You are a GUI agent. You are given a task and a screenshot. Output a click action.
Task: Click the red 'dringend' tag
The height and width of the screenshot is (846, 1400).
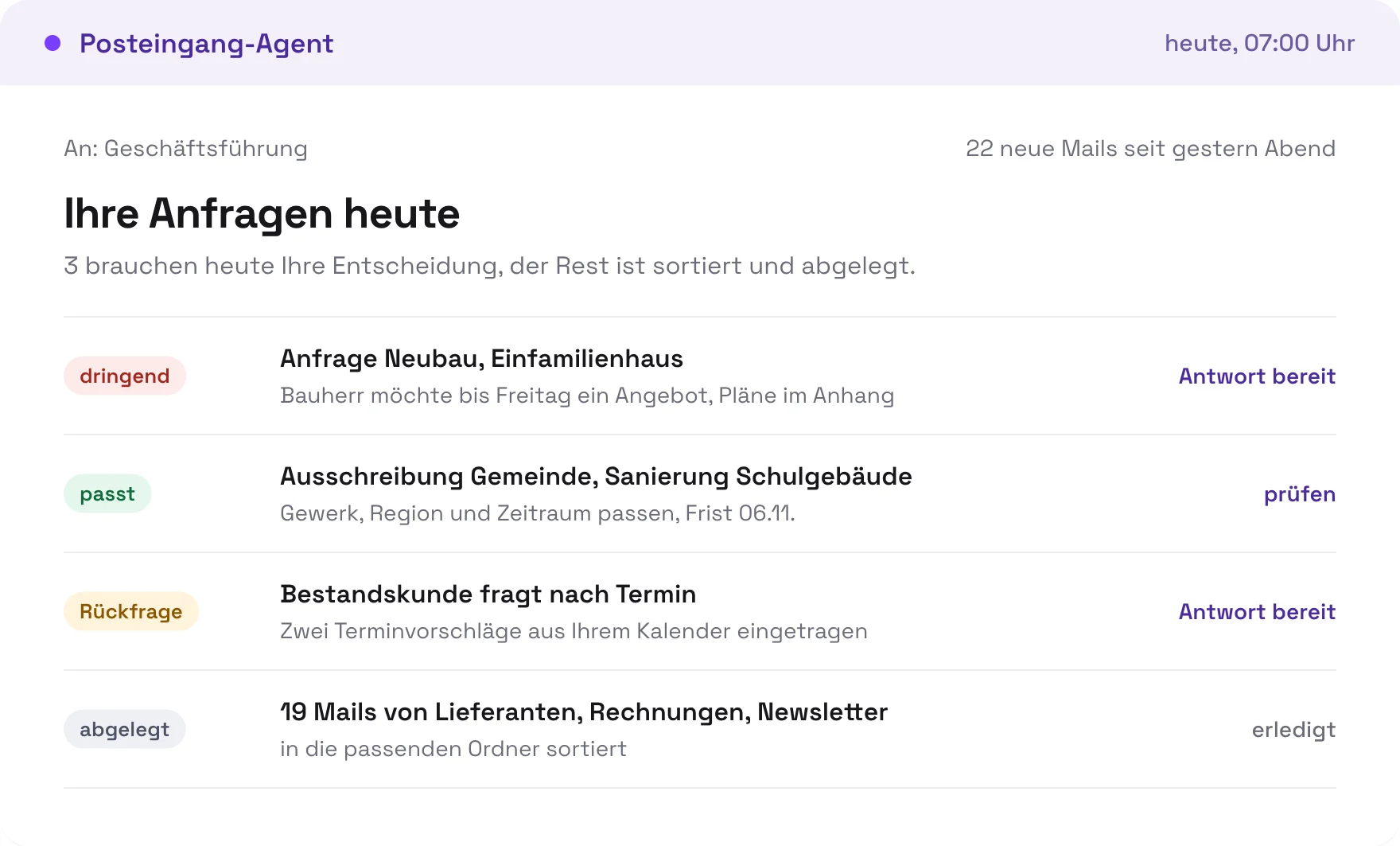tap(125, 376)
